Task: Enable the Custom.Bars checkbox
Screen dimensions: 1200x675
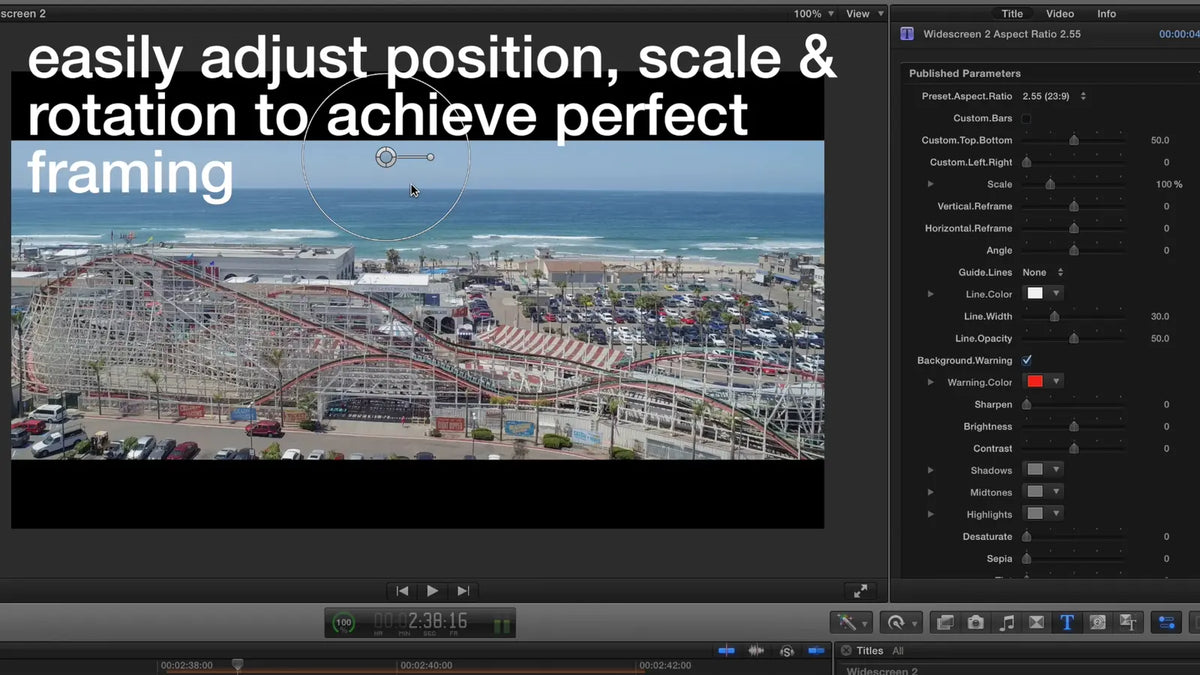Action: [x=1026, y=118]
